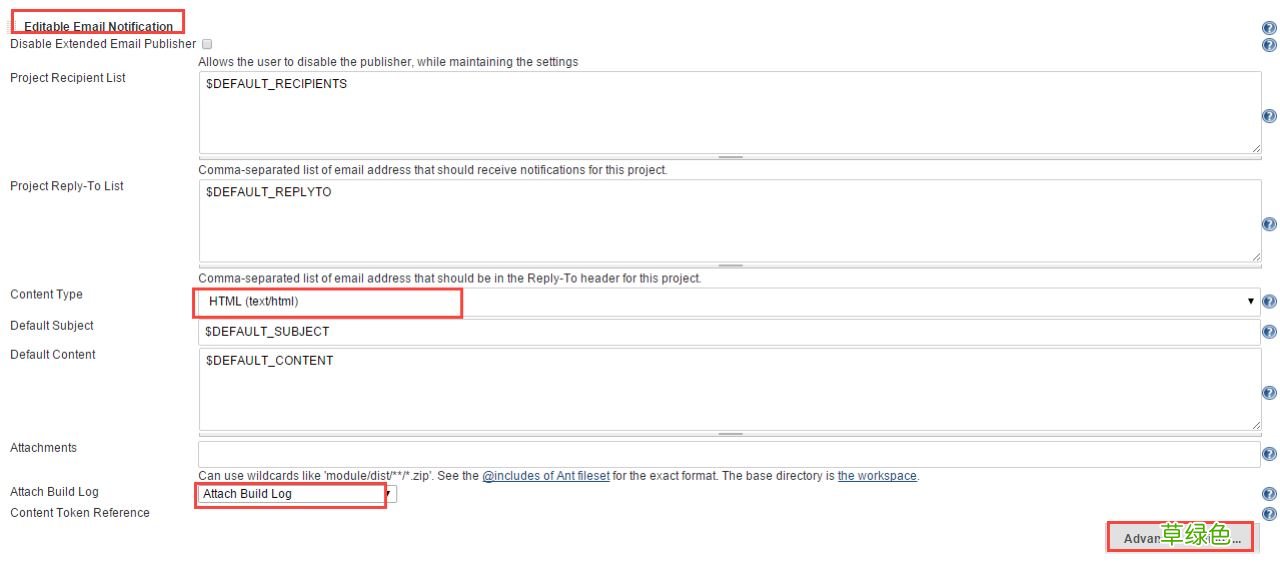Expand the Attach Build Log dropdown
1280x568 pixels.
(297, 494)
